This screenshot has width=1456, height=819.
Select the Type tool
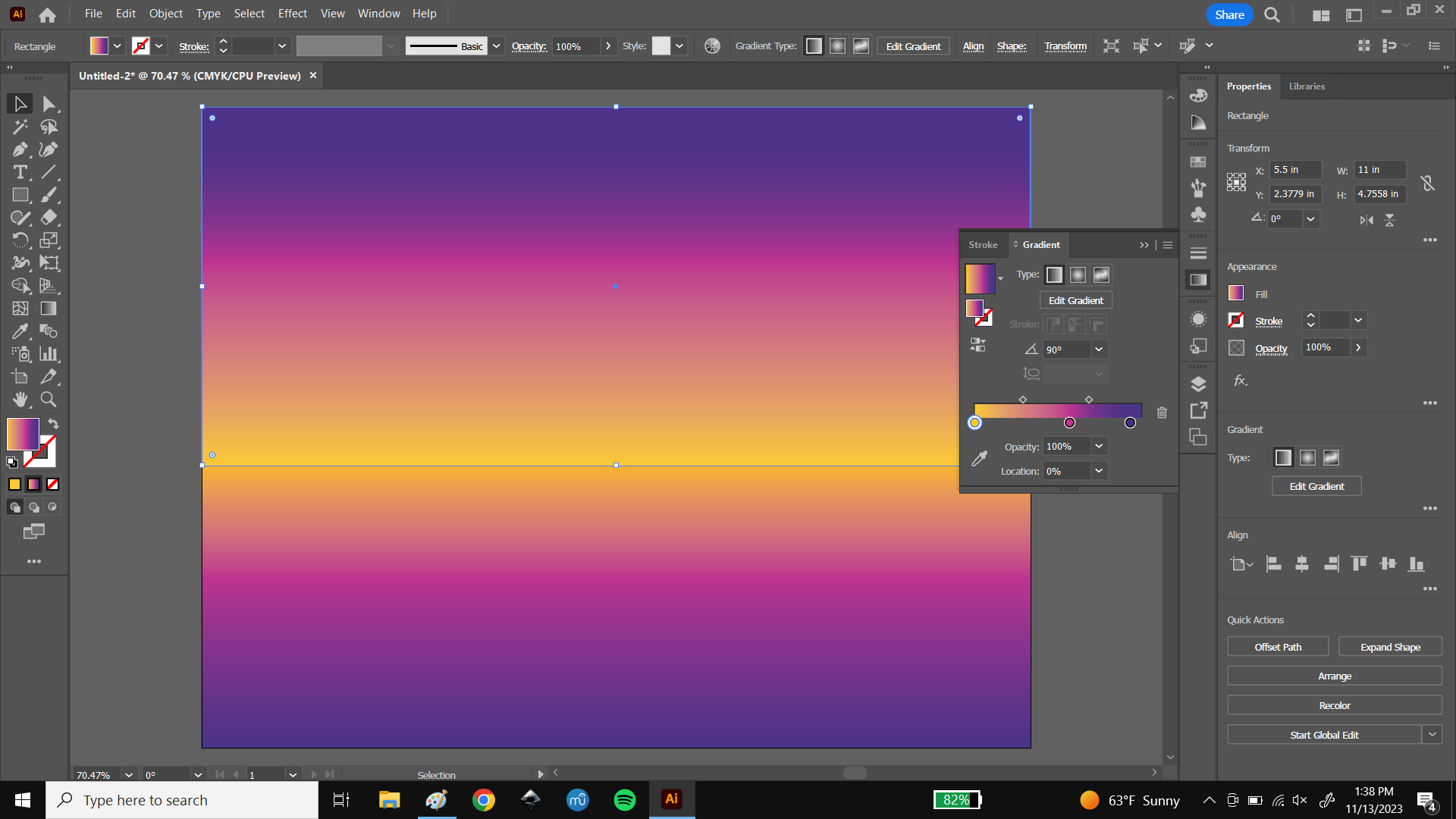(x=19, y=172)
